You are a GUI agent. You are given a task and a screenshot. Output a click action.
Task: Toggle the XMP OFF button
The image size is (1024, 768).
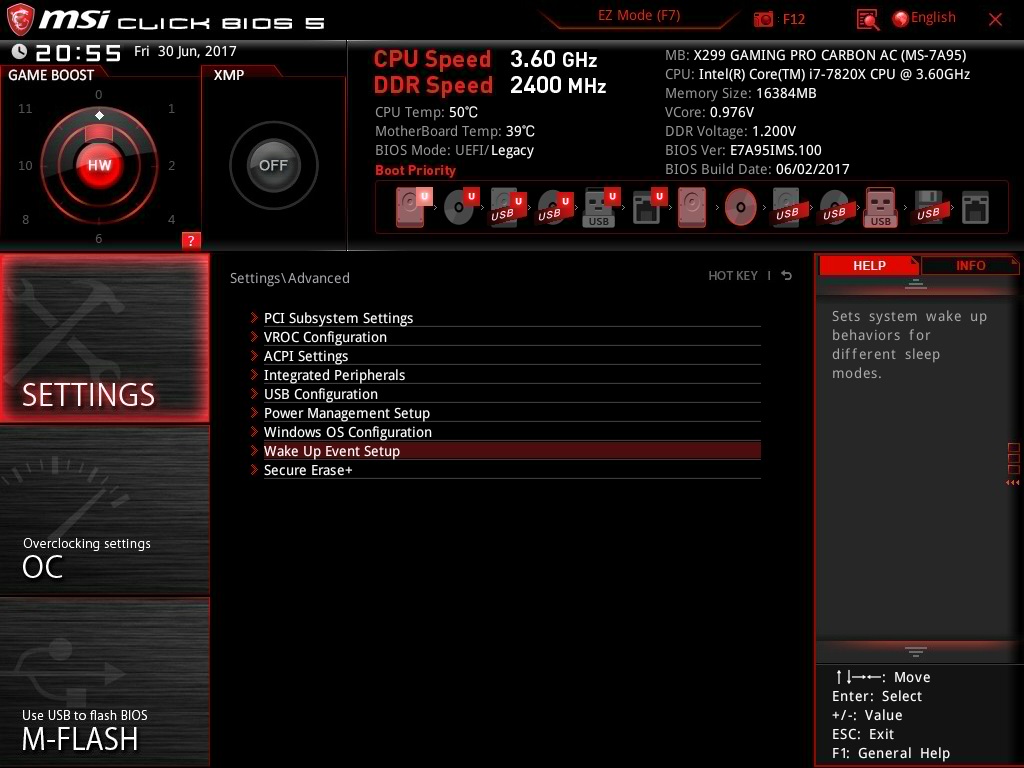point(273,166)
